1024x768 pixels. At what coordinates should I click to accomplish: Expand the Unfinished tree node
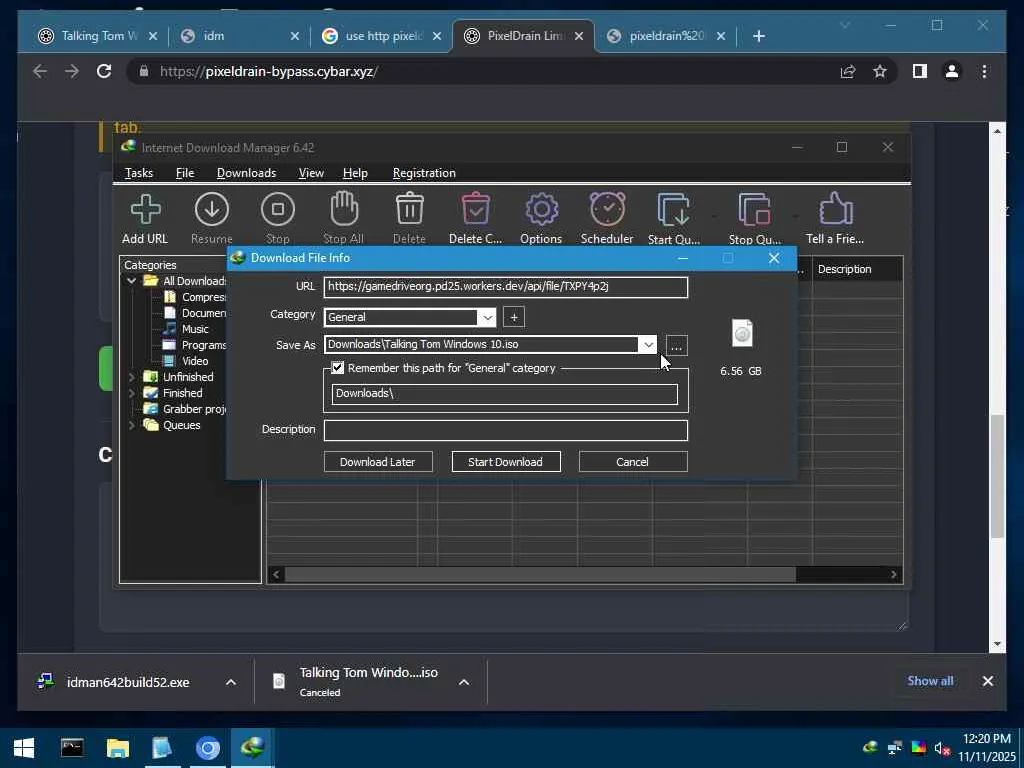coord(131,377)
